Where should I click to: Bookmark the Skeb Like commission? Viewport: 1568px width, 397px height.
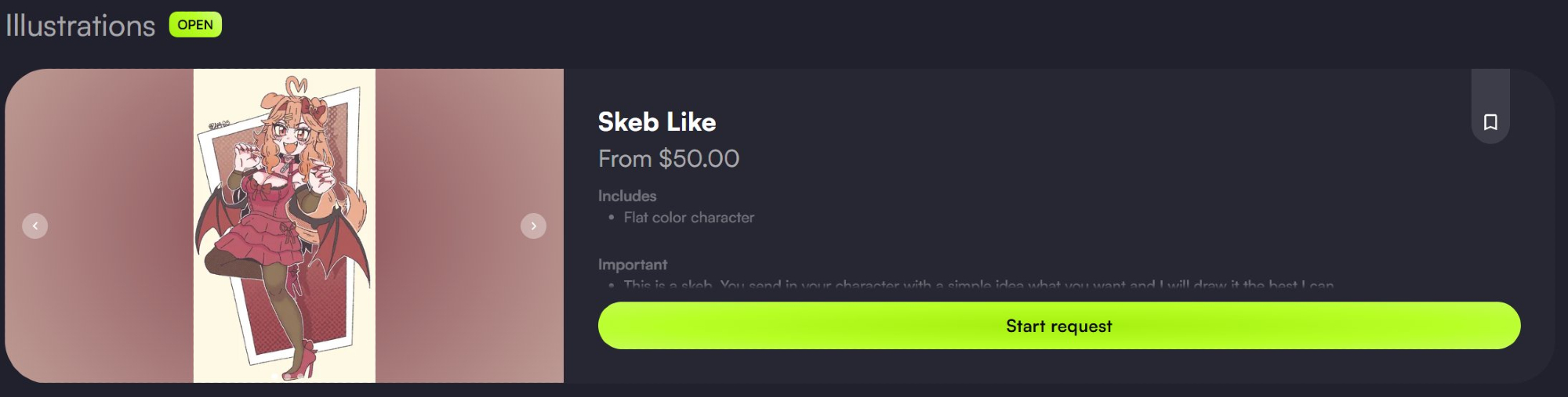tap(1490, 122)
